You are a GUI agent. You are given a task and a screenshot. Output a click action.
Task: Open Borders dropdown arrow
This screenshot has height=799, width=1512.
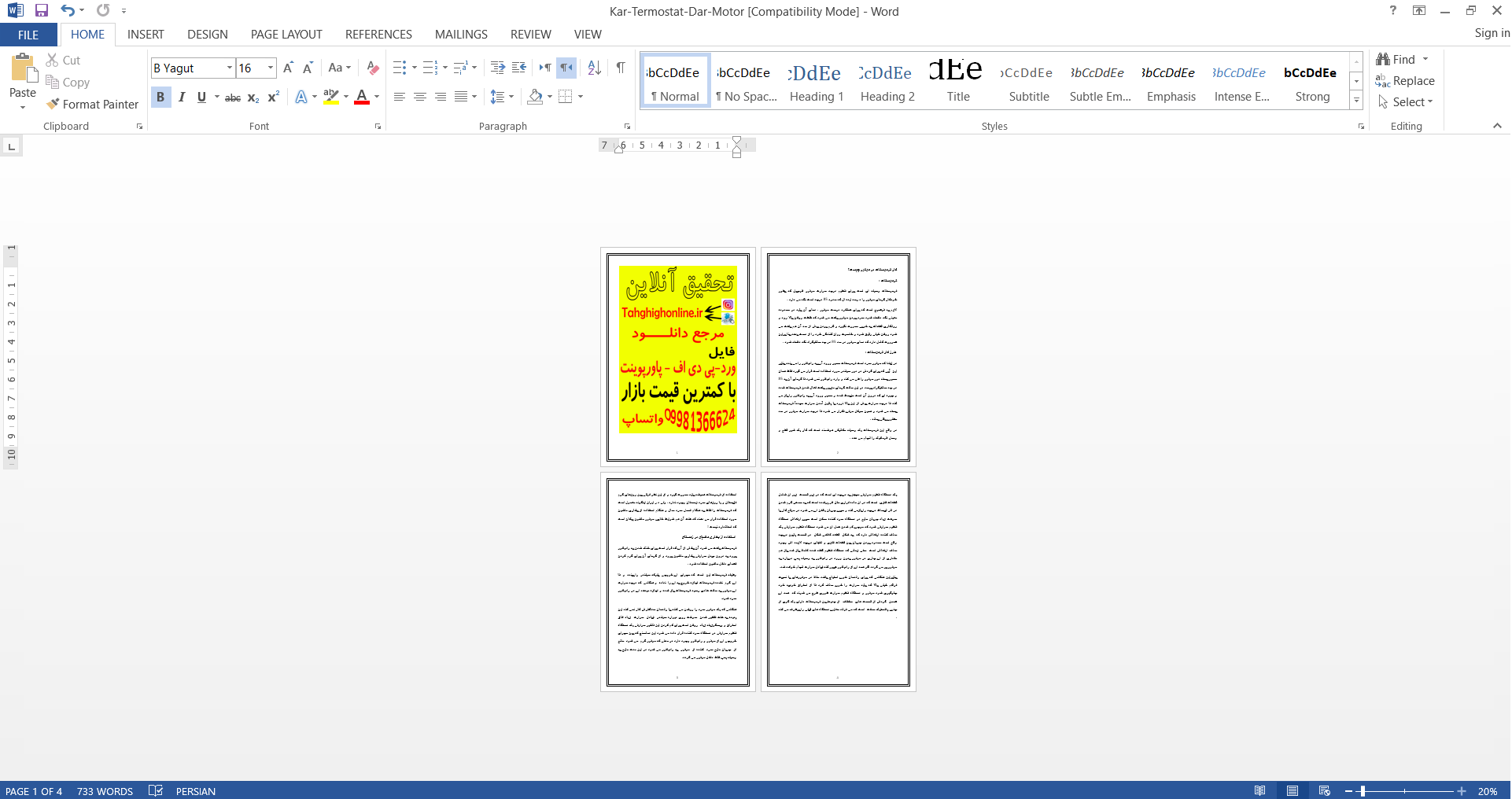(x=581, y=97)
